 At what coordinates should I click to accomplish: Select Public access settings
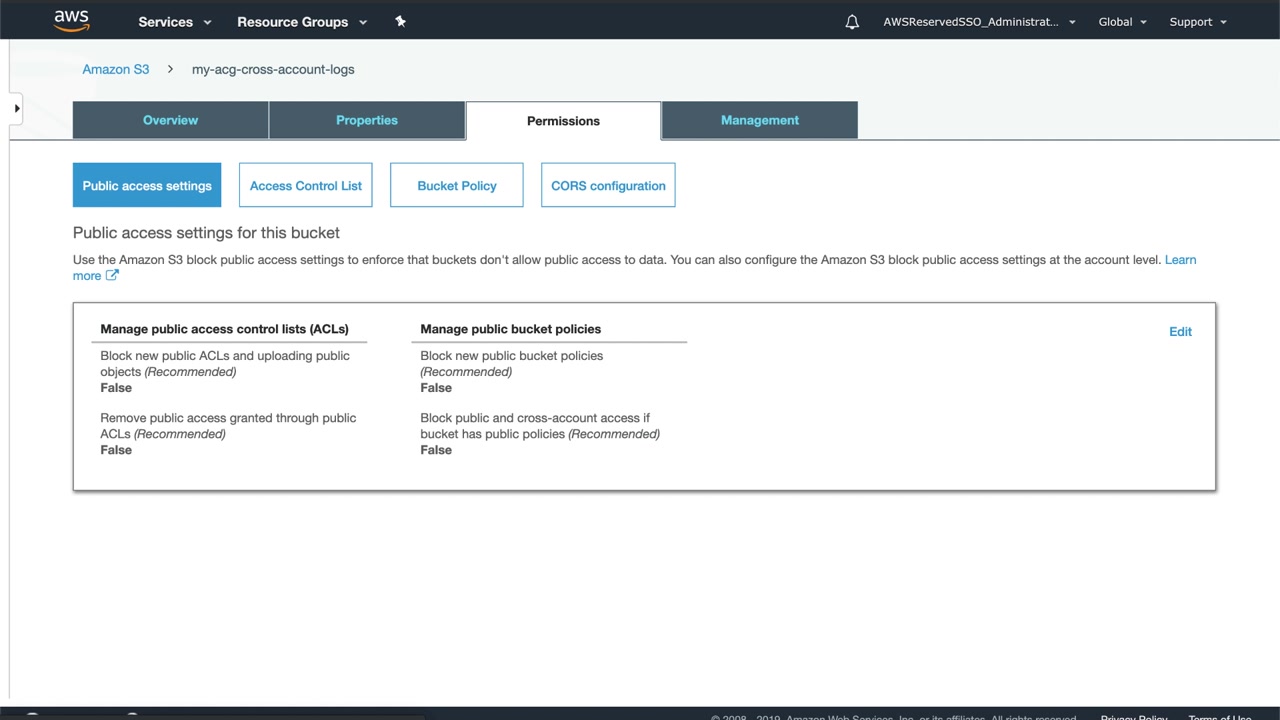point(147,185)
